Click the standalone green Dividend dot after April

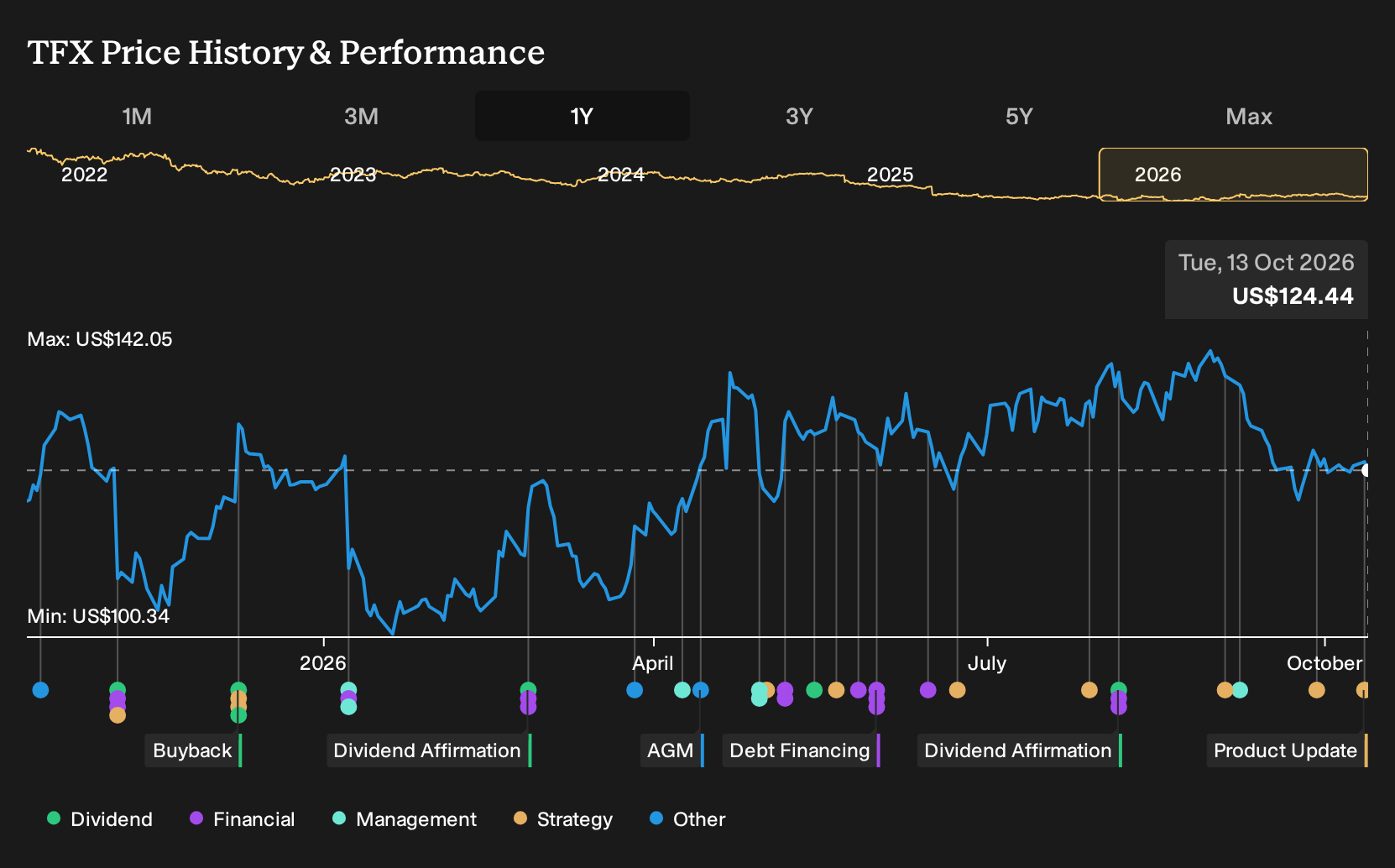(x=814, y=690)
